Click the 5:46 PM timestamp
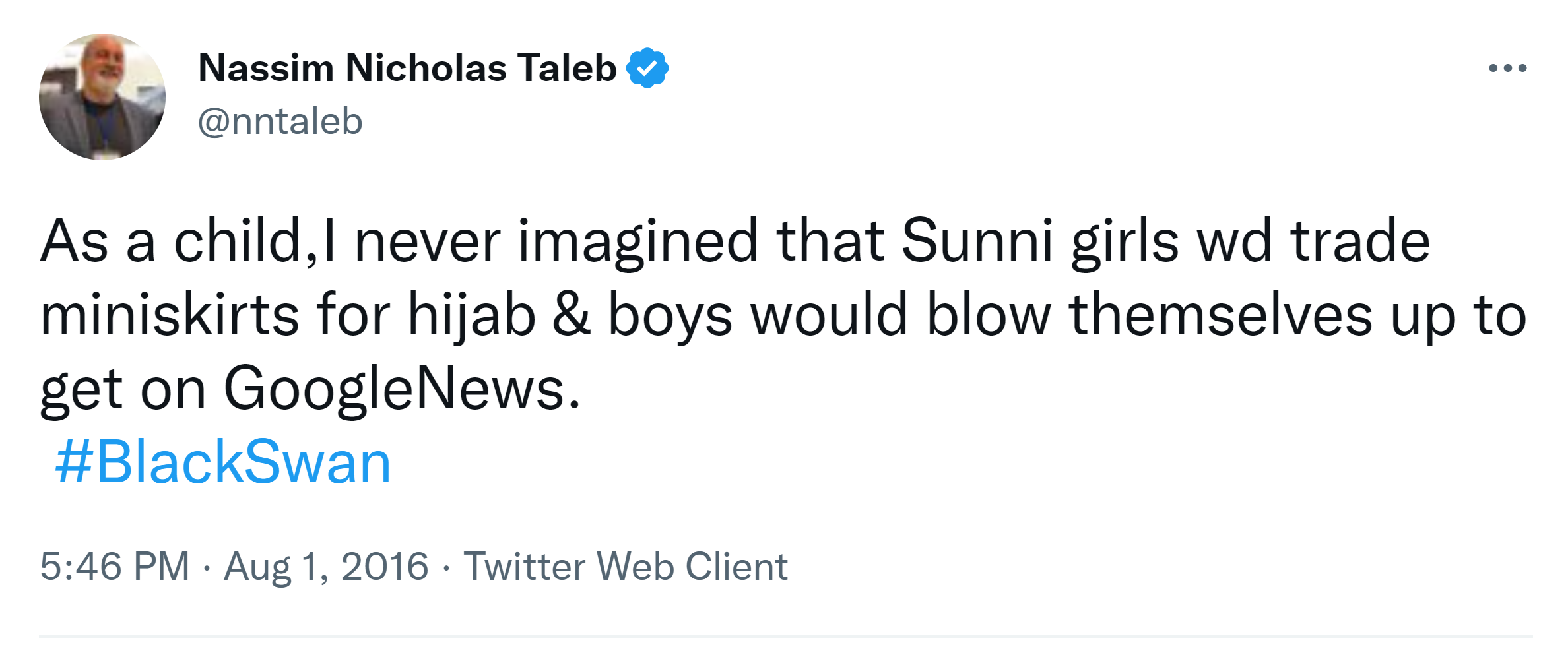This screenshot has width=1568, height=655. (x=115, y=566)
